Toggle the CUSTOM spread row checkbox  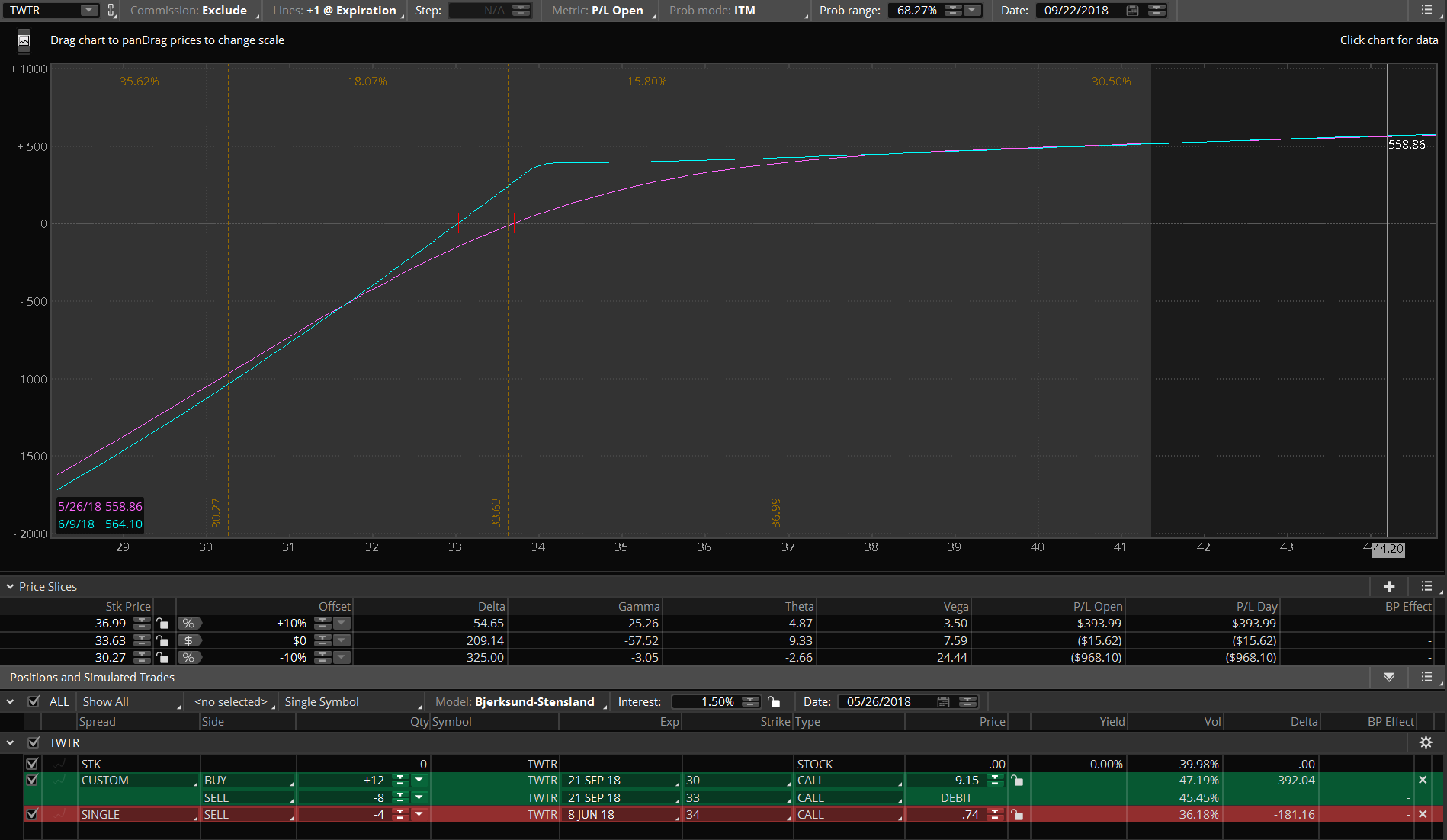click(32, 781)
